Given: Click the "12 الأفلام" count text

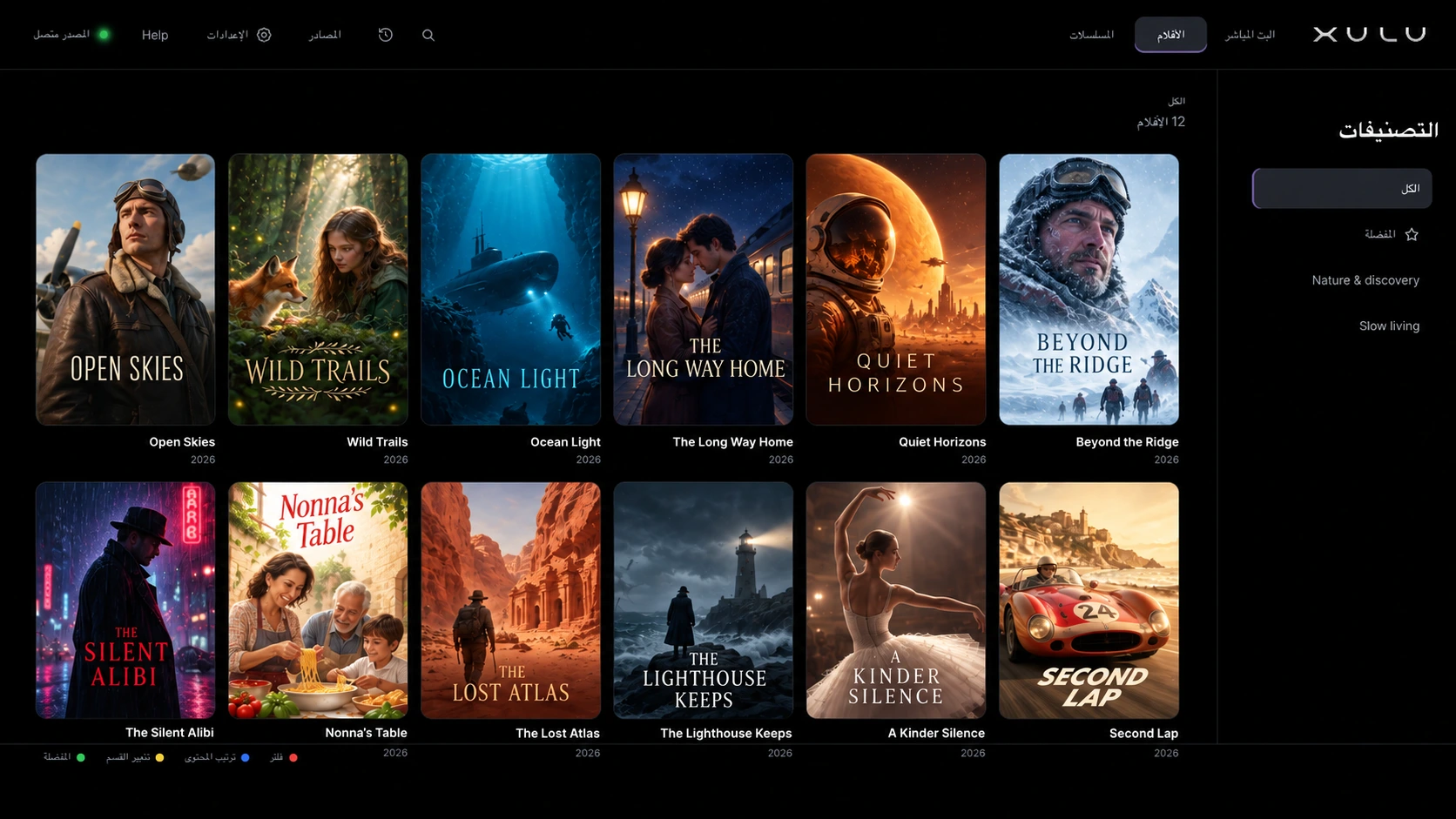Looking at the screenshot, I should coord(1161,122).
